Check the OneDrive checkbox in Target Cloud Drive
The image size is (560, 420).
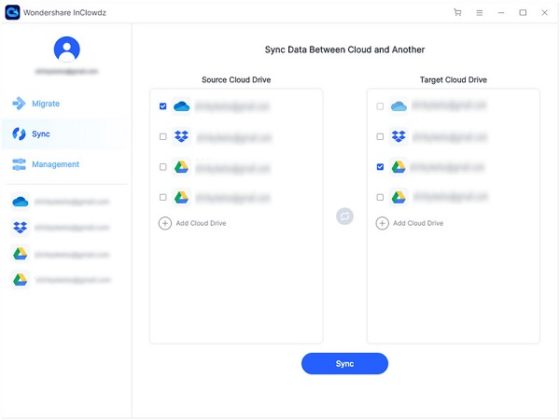[x=380, y=106]
